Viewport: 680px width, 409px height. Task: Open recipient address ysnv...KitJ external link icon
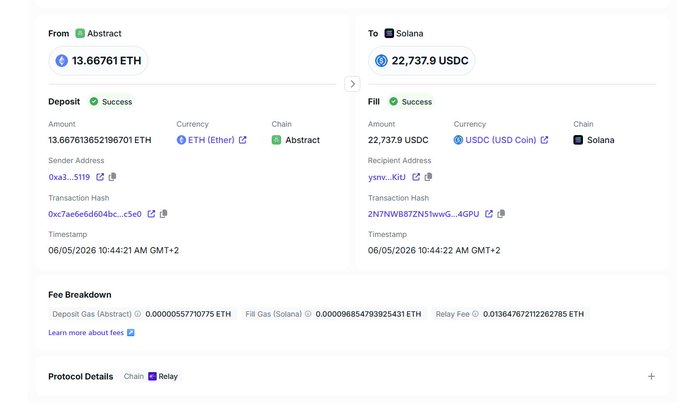click(416, 177)
